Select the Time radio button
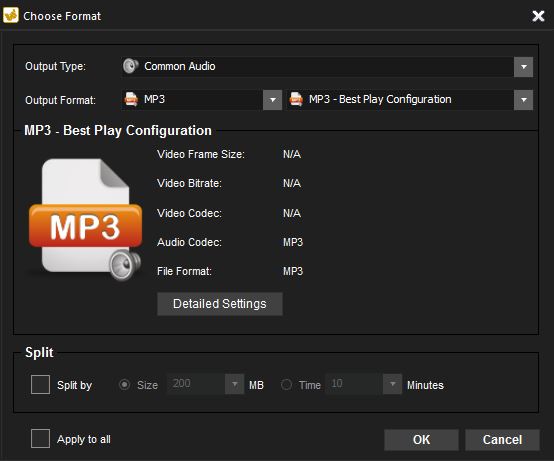This screenshot has height=461, width=554. pos(286,384)
